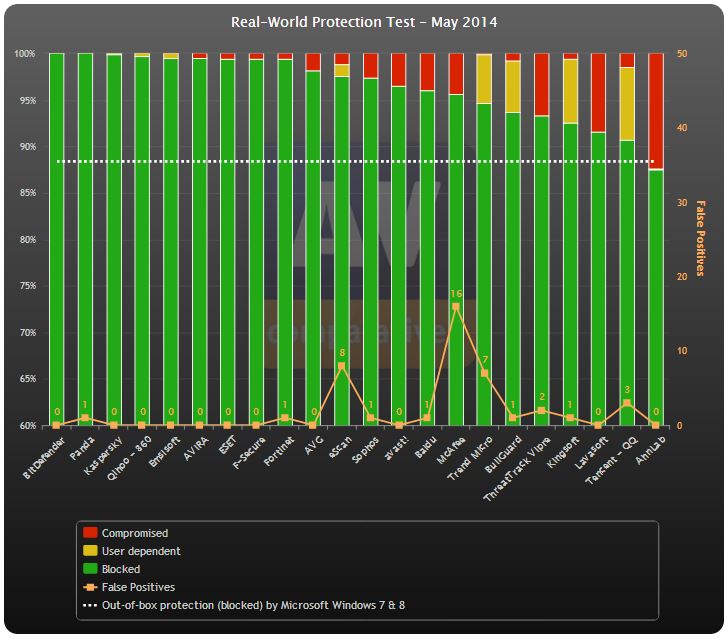Hide the Compromised series via legend label
728x638 pixels.
point(135,533)
